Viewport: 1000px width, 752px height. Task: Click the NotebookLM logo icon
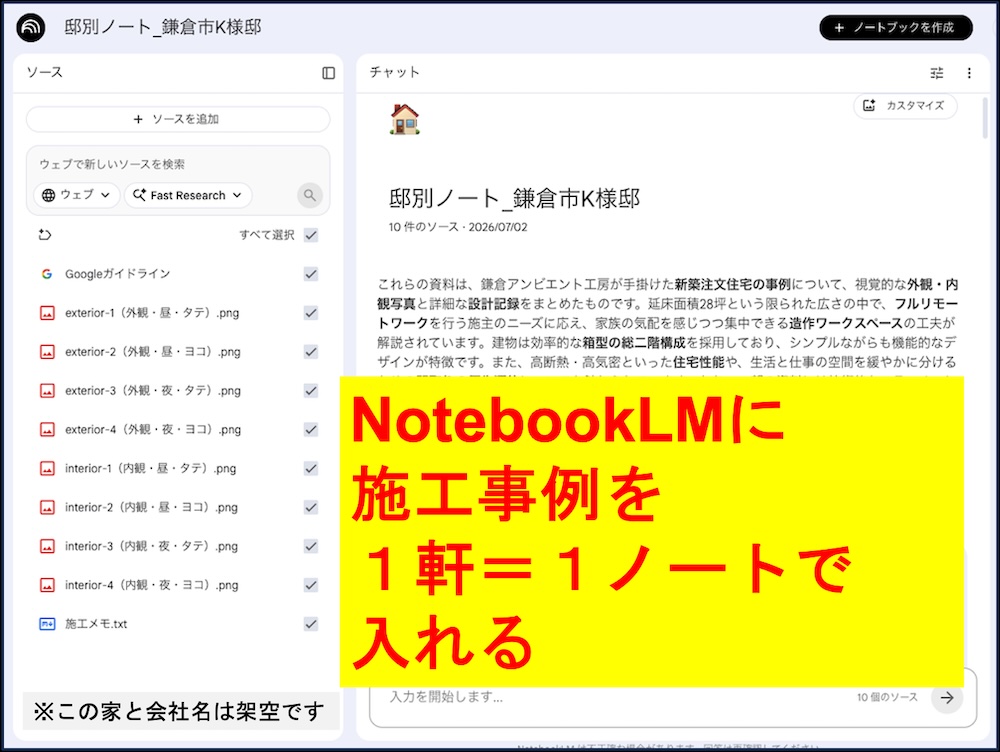coord(31,27)
